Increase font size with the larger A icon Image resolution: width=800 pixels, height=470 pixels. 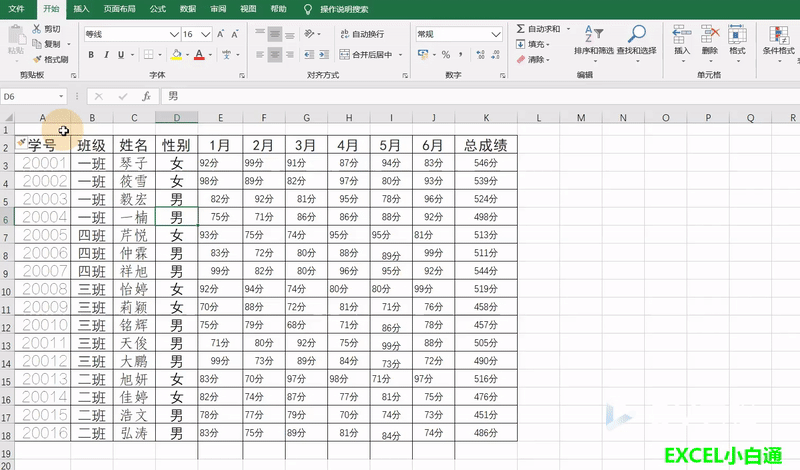coord(220,34)
